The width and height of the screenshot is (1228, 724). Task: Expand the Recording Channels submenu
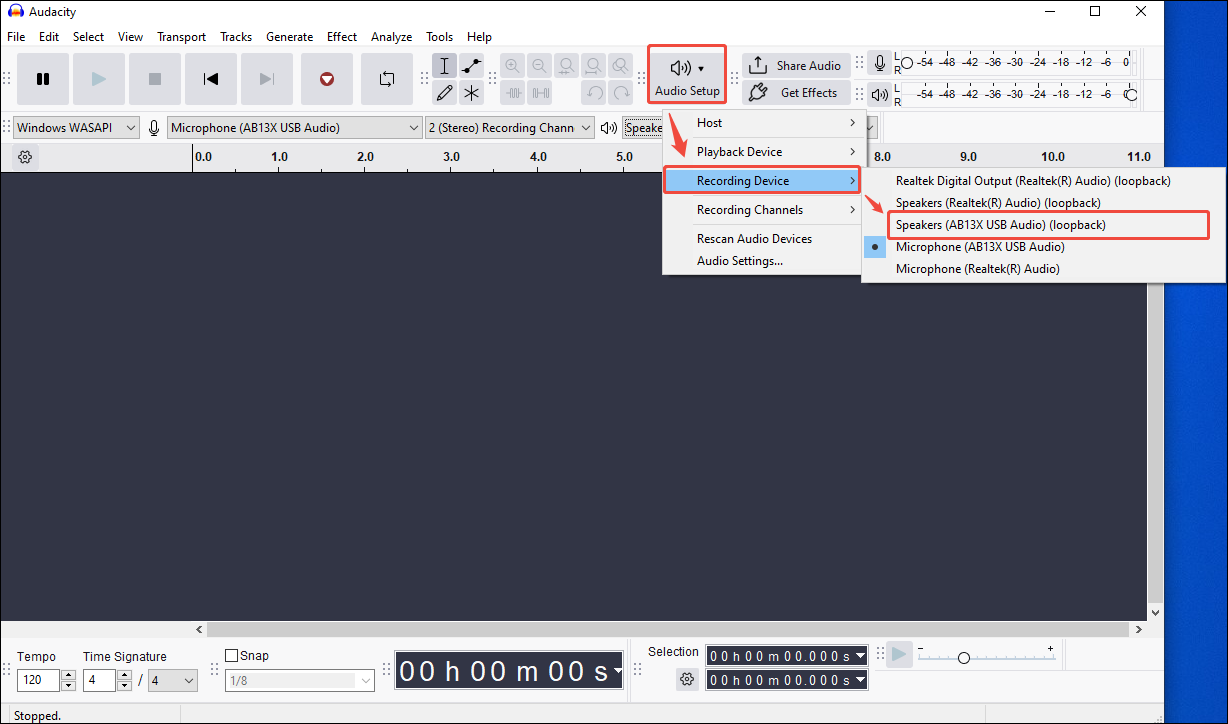(x=764, y=210)
